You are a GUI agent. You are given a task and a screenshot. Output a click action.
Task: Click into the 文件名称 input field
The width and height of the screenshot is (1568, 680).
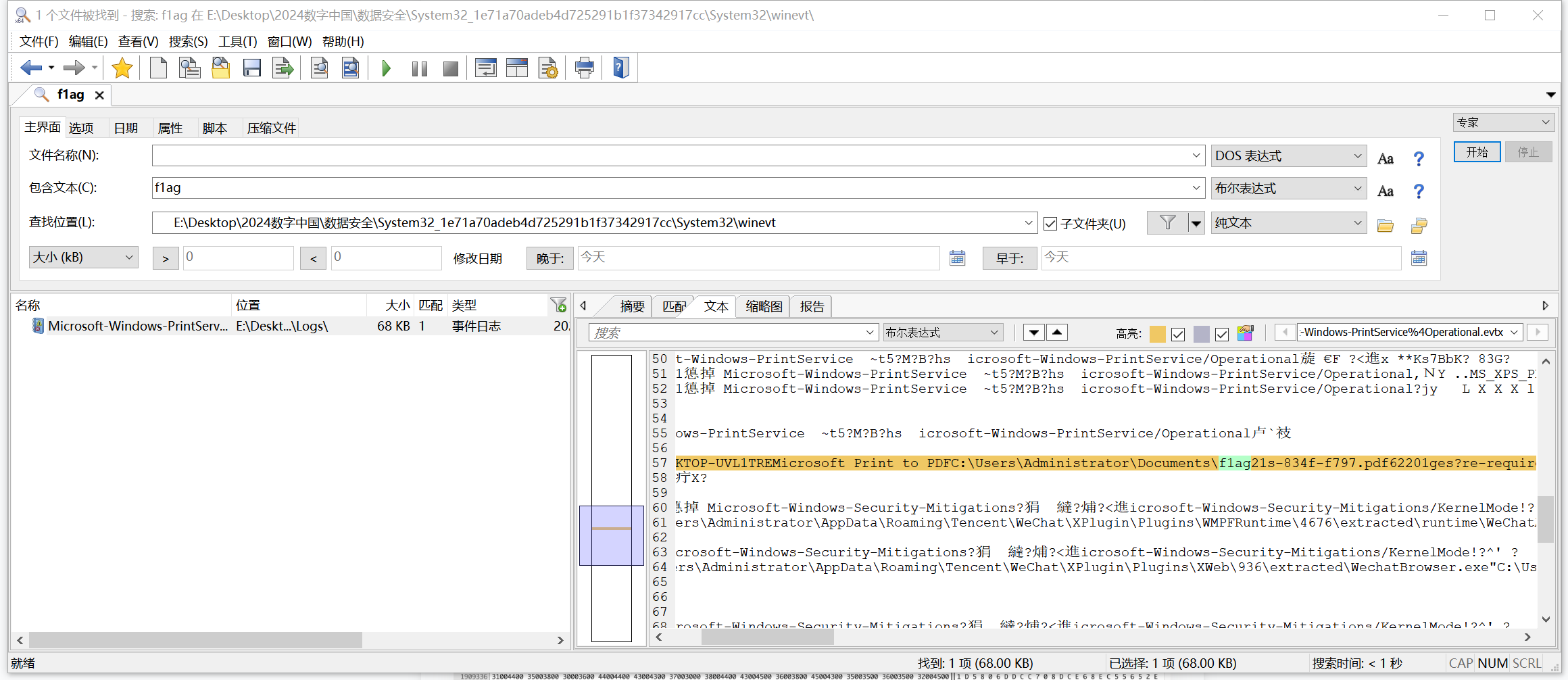pyautogui.click(x=677, y=155)
